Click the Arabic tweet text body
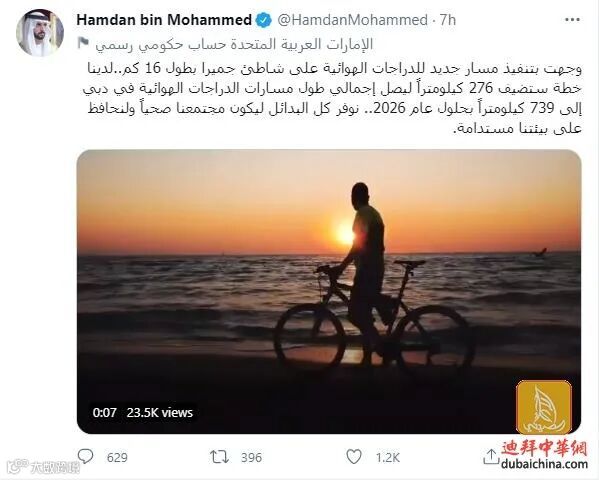 point(332,99)
